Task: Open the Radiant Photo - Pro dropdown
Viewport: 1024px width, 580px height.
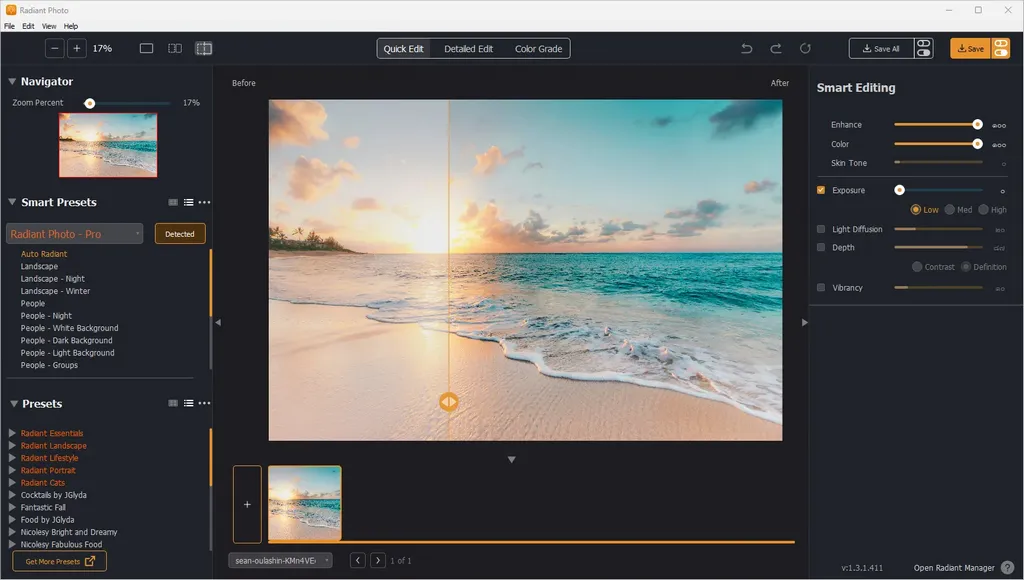Action: point(74,234)
